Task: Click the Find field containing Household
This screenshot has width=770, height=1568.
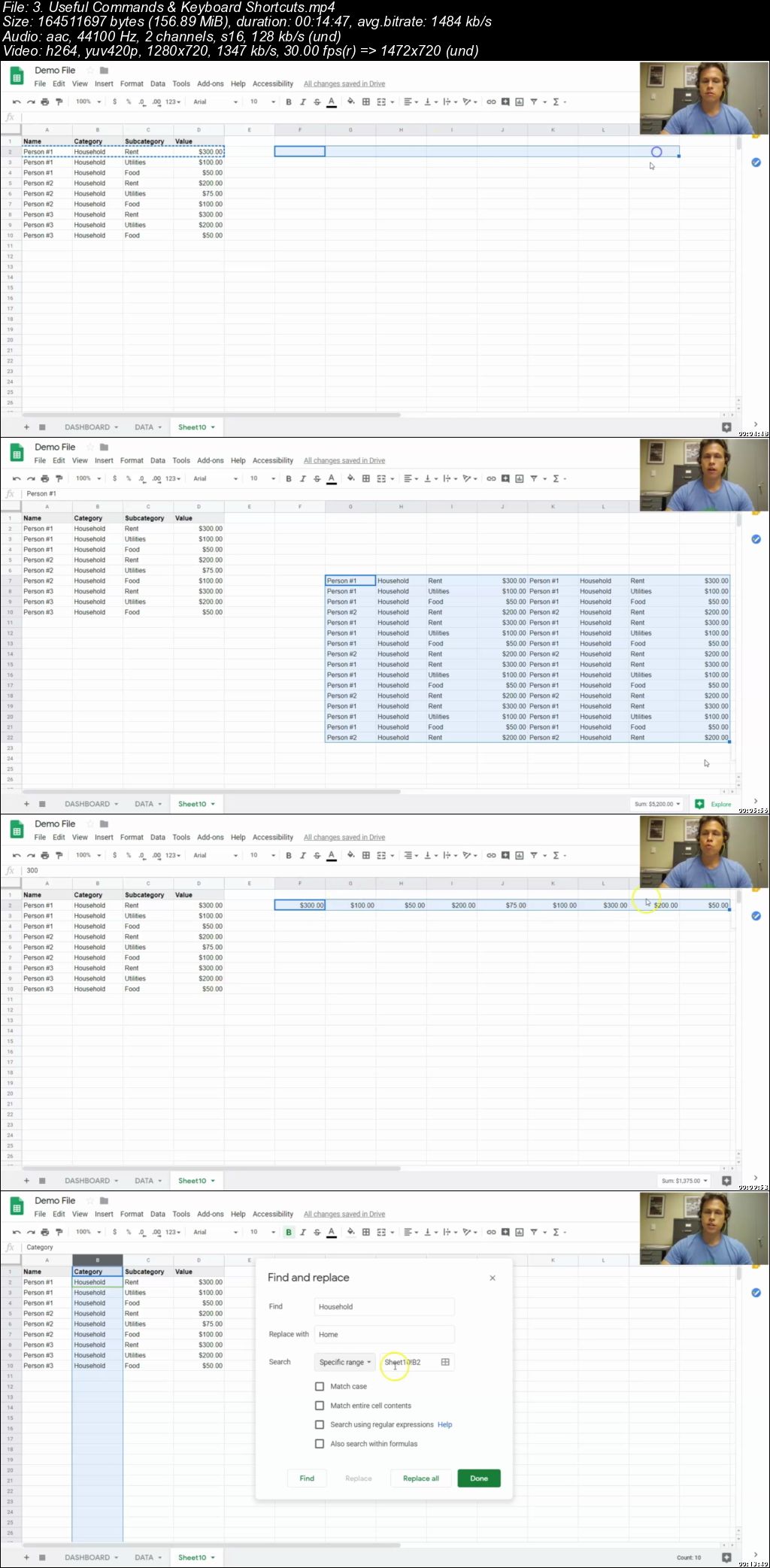Action: [384, 1307]
